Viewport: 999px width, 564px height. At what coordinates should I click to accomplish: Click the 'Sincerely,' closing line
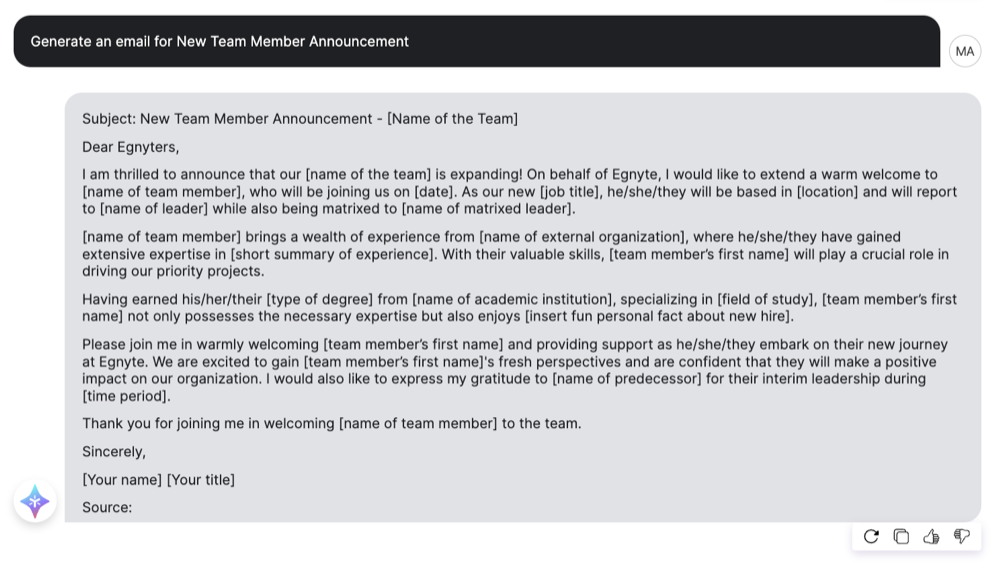coord(114,452)
